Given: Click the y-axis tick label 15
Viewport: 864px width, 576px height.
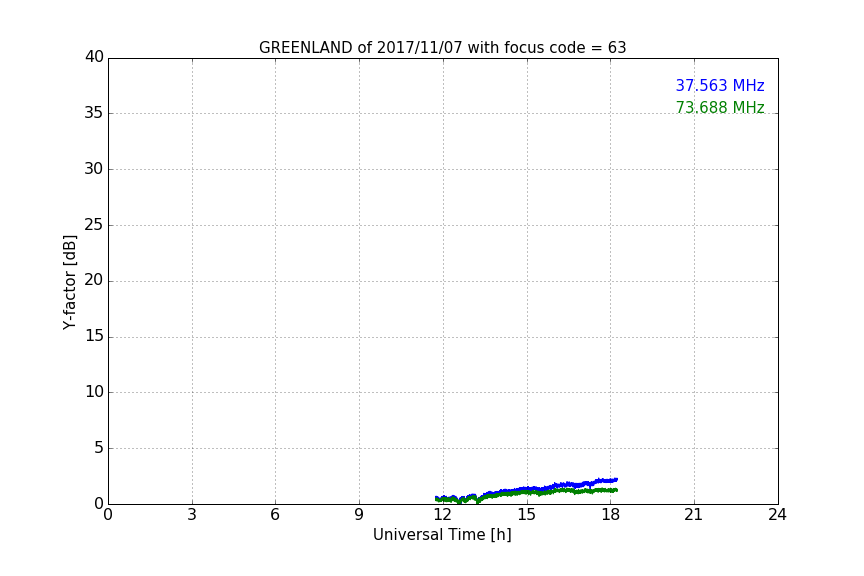Looking at the screenshot, I should point(94,336).
